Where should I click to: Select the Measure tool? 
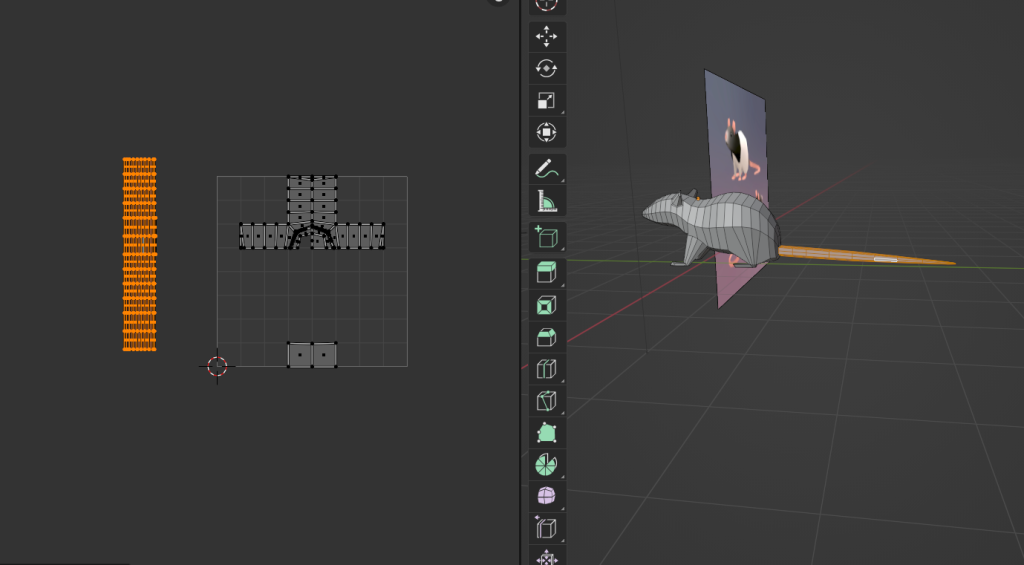[x=547, y=201]
